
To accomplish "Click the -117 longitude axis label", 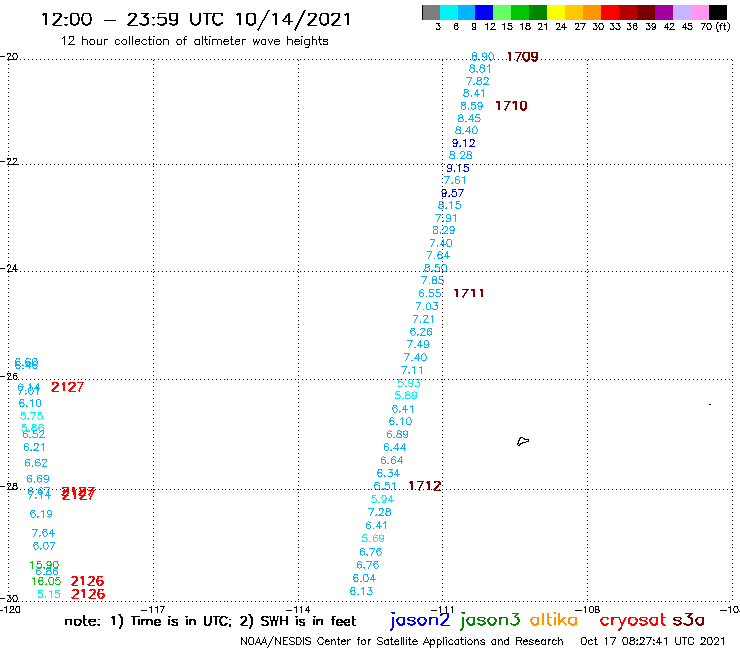I will [x=153, y=609].
